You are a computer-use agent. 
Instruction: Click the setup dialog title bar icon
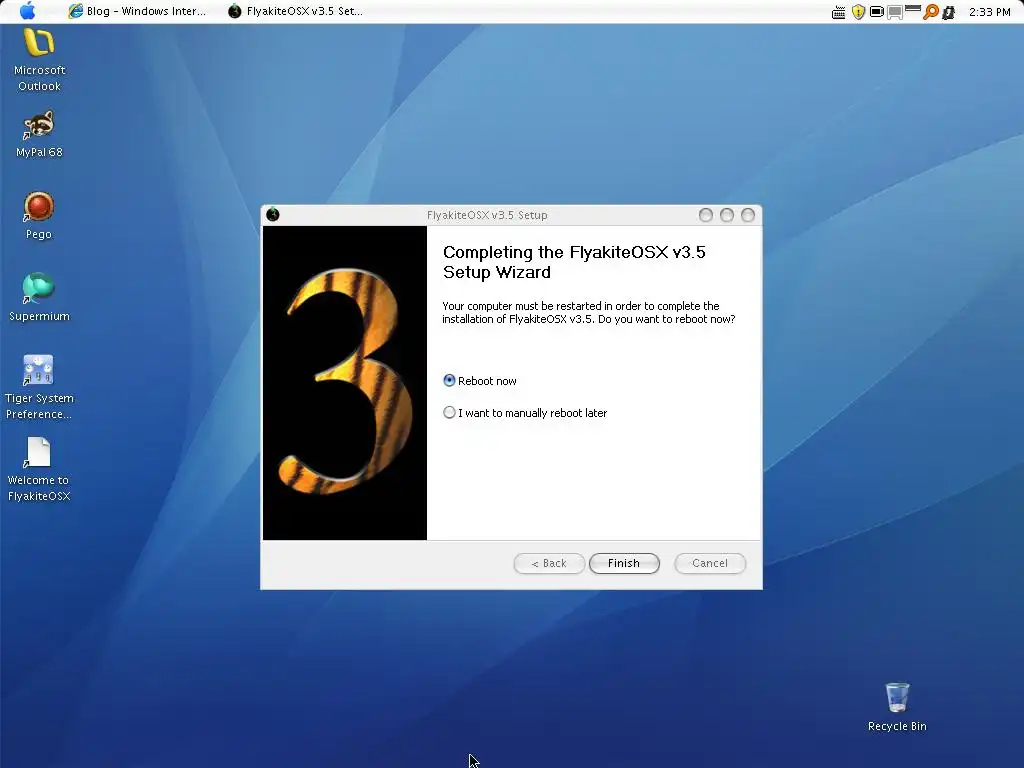coord(273,215)
